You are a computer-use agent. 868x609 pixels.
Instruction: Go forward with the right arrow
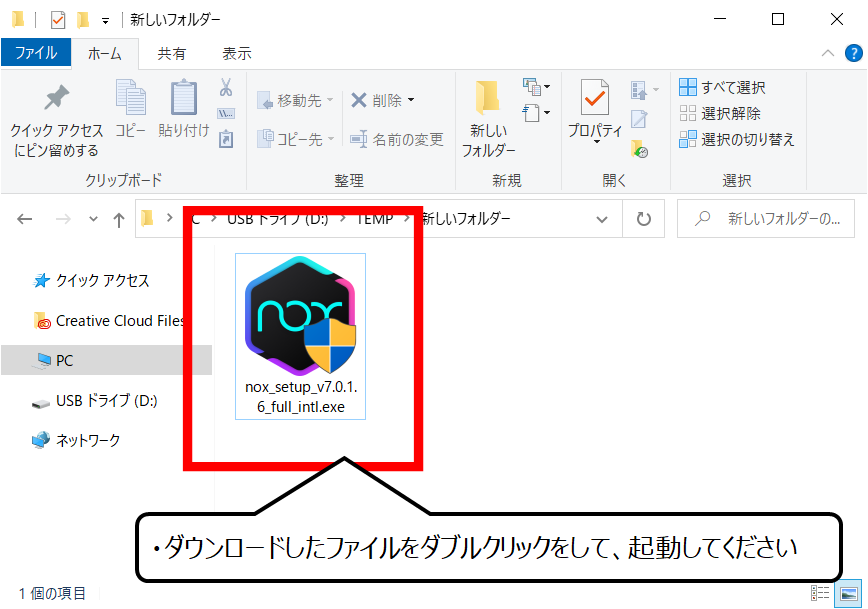coord(63,219)
